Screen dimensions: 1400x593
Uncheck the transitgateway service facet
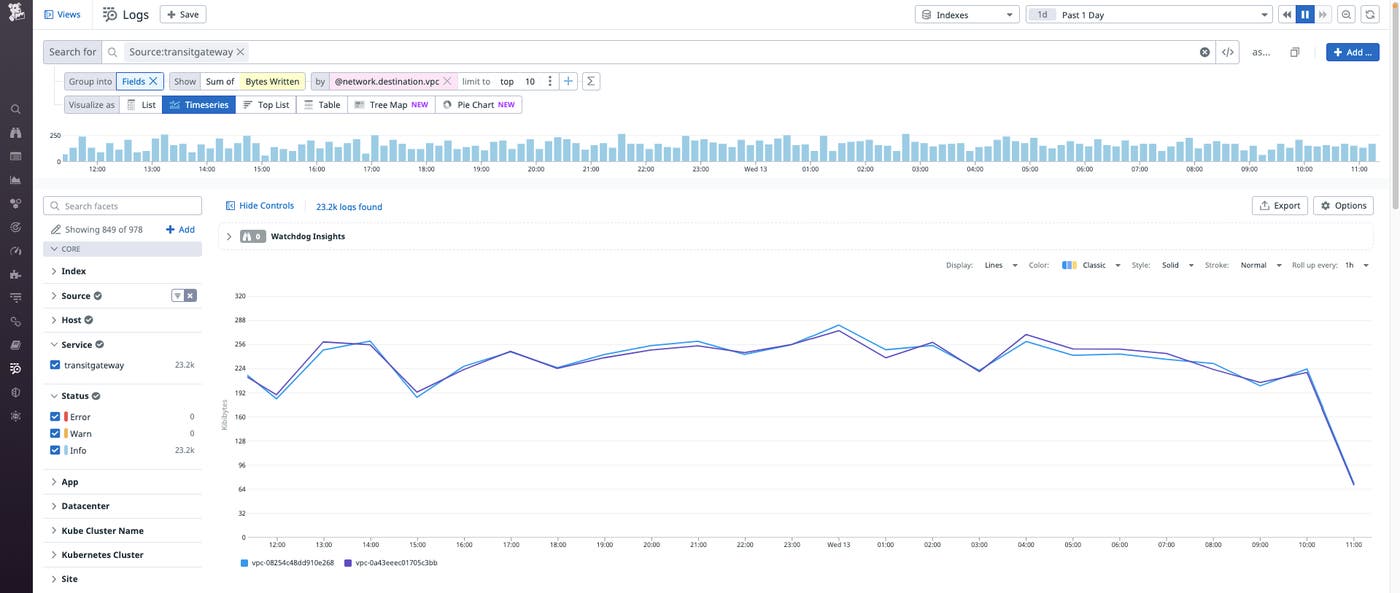(53, 363)
